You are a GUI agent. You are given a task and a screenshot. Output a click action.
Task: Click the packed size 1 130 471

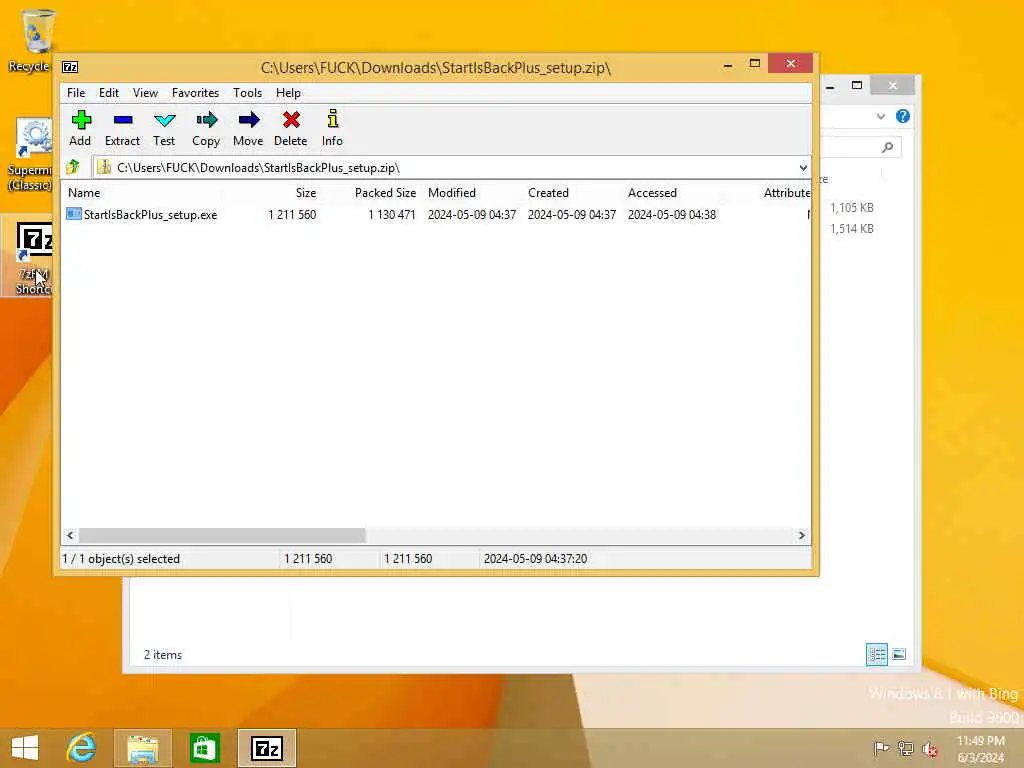[392, 215]
